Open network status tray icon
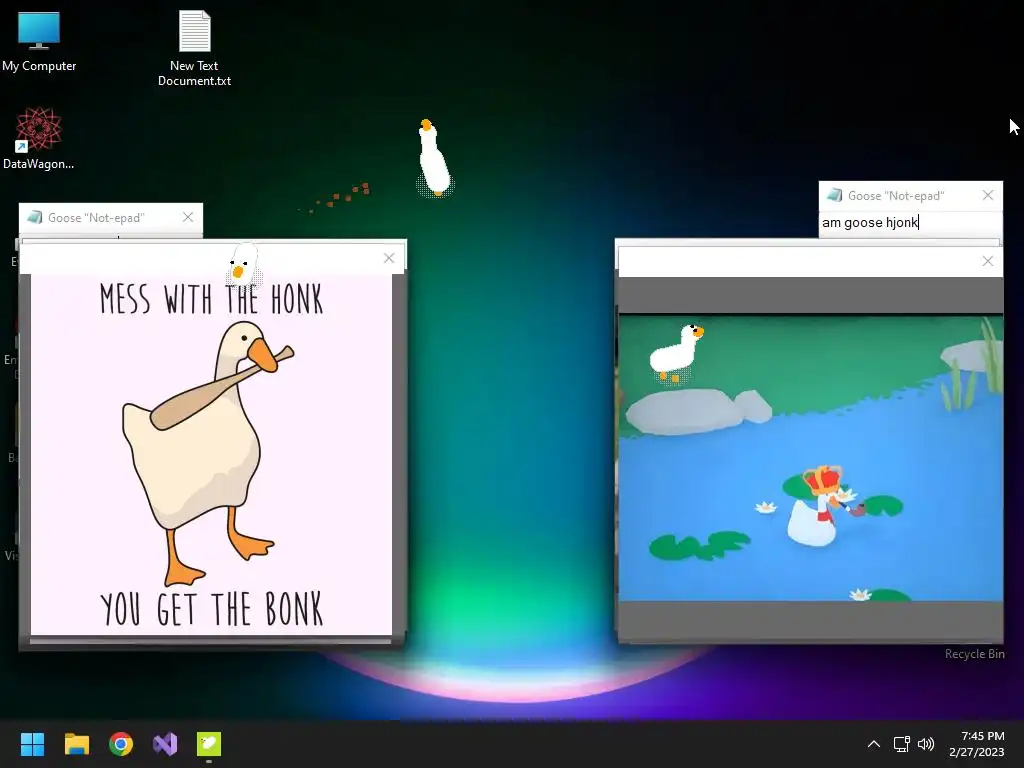Image resolution: width=1024 pixels, height=768 pixels. pos(902,744)
